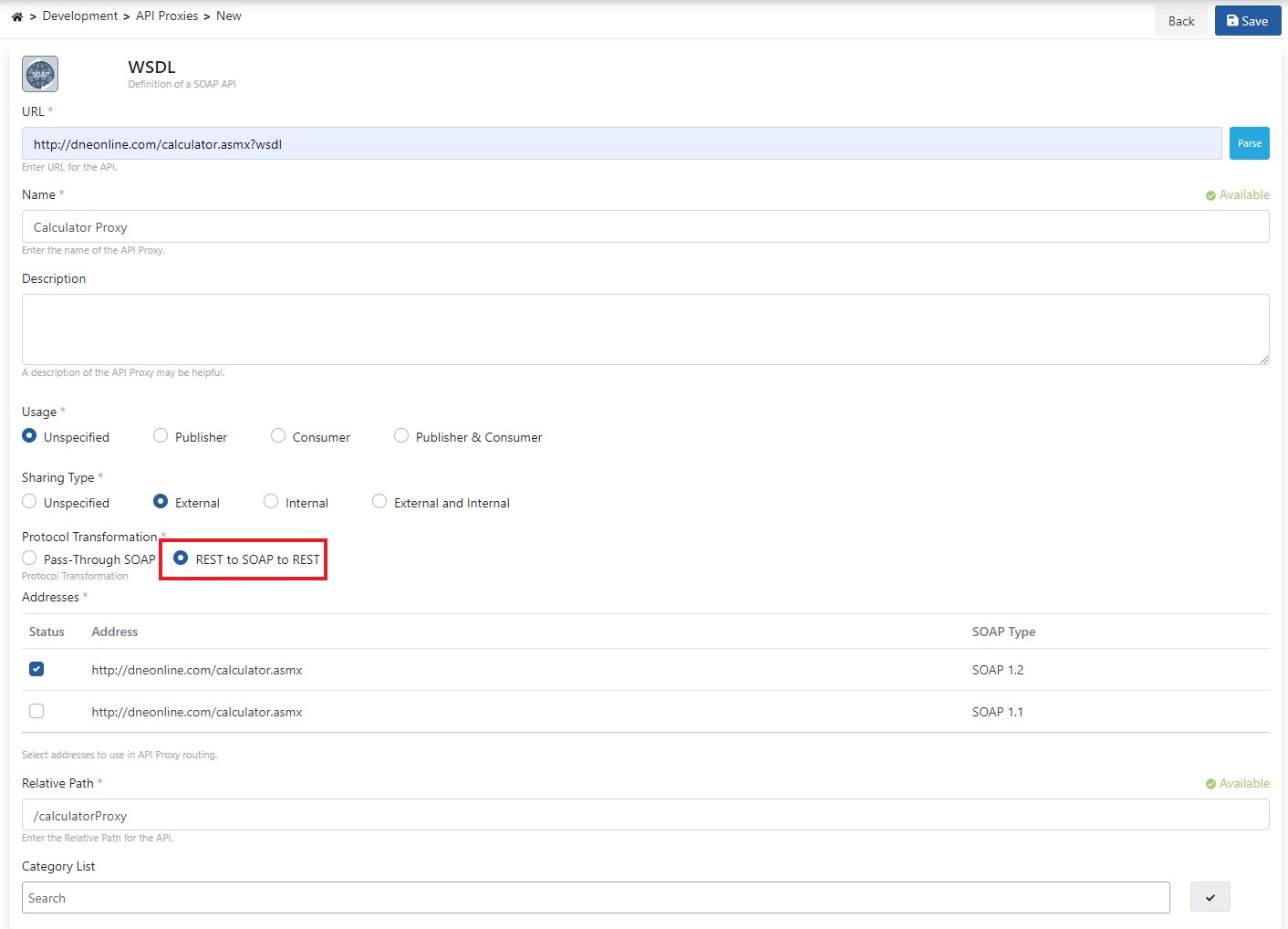Uncheck the SOAP 1.2 address checkbox

pyautogui.click(x=36, y=669)
